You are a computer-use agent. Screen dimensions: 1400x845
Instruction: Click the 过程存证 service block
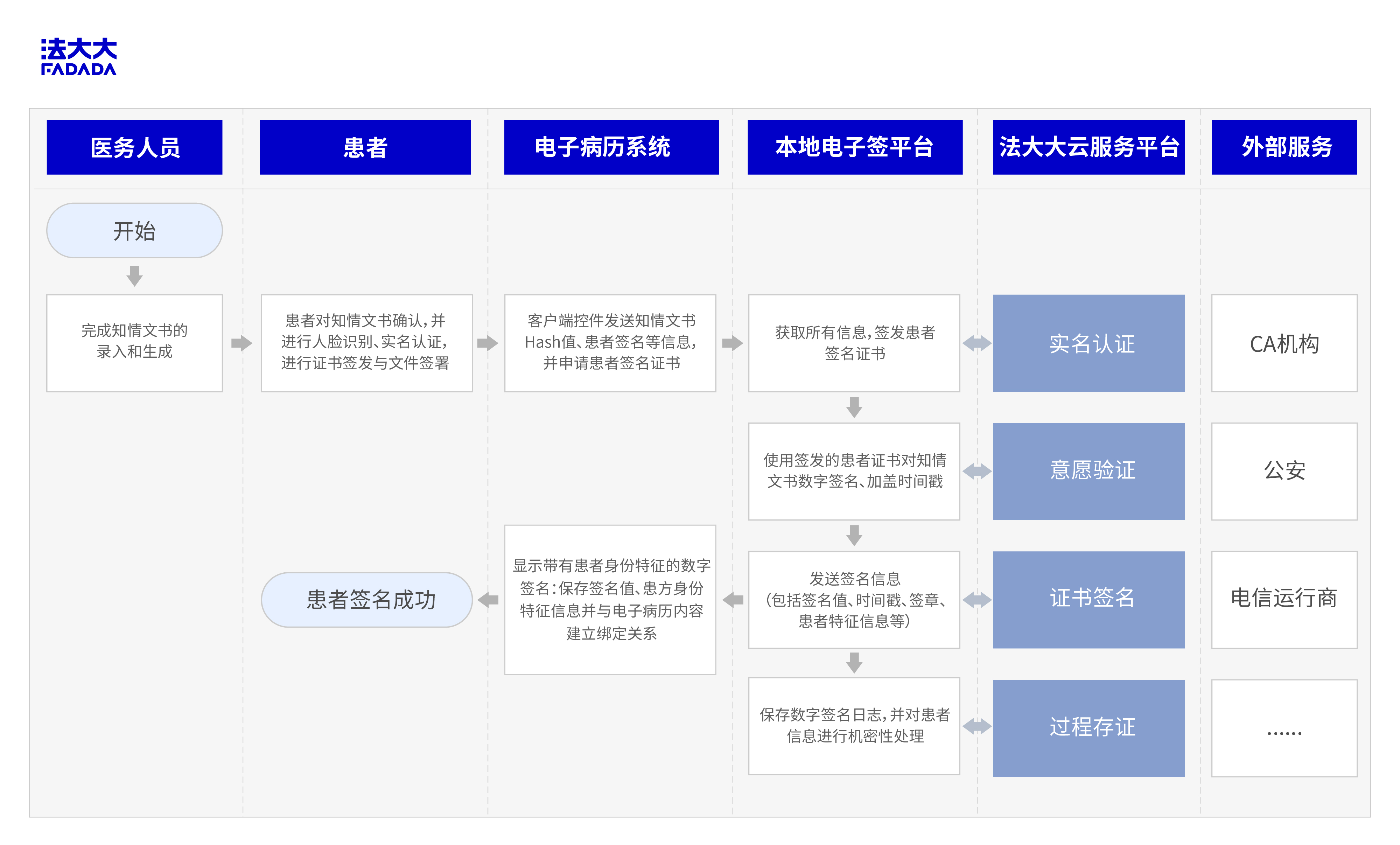(1088, 727)
